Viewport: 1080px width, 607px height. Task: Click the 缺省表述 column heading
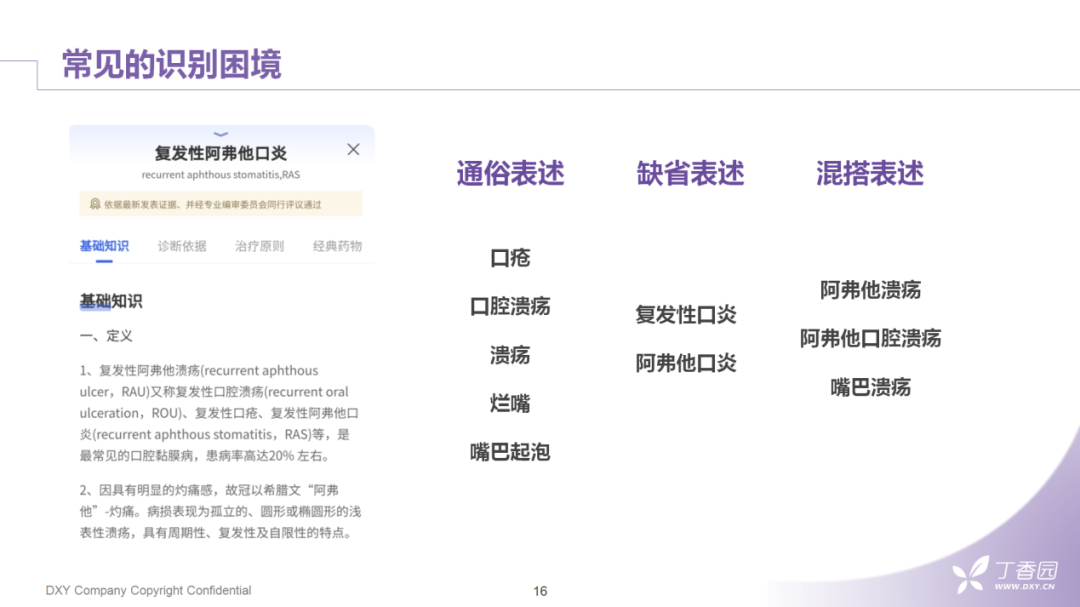click(690, 173)
